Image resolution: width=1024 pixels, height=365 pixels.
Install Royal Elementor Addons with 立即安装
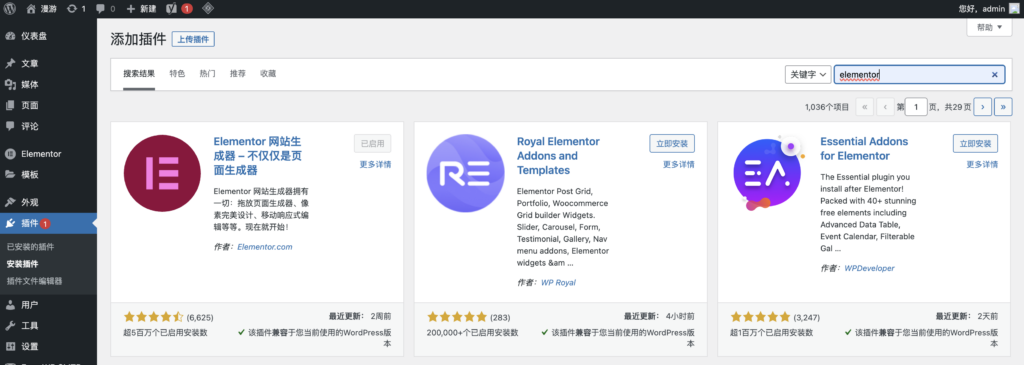point(672,143)
